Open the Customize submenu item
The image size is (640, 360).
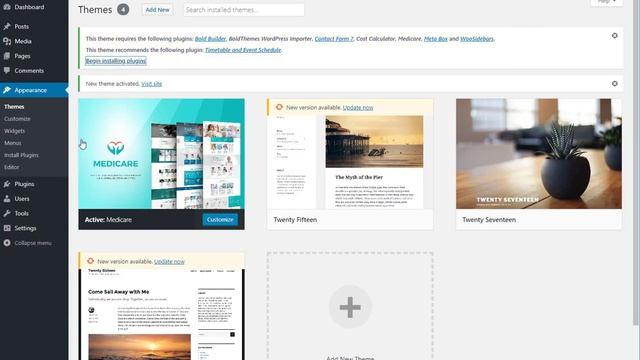[x=17, y=119]
